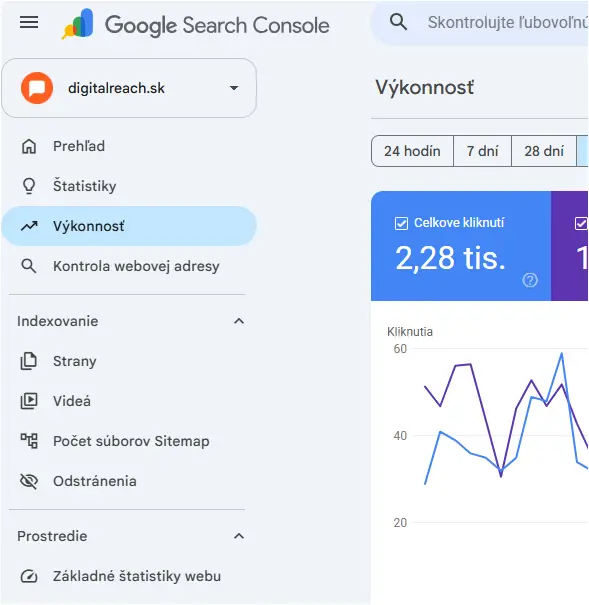
Task: Collapse the Indexovanie section
Action: click(239, 321)
